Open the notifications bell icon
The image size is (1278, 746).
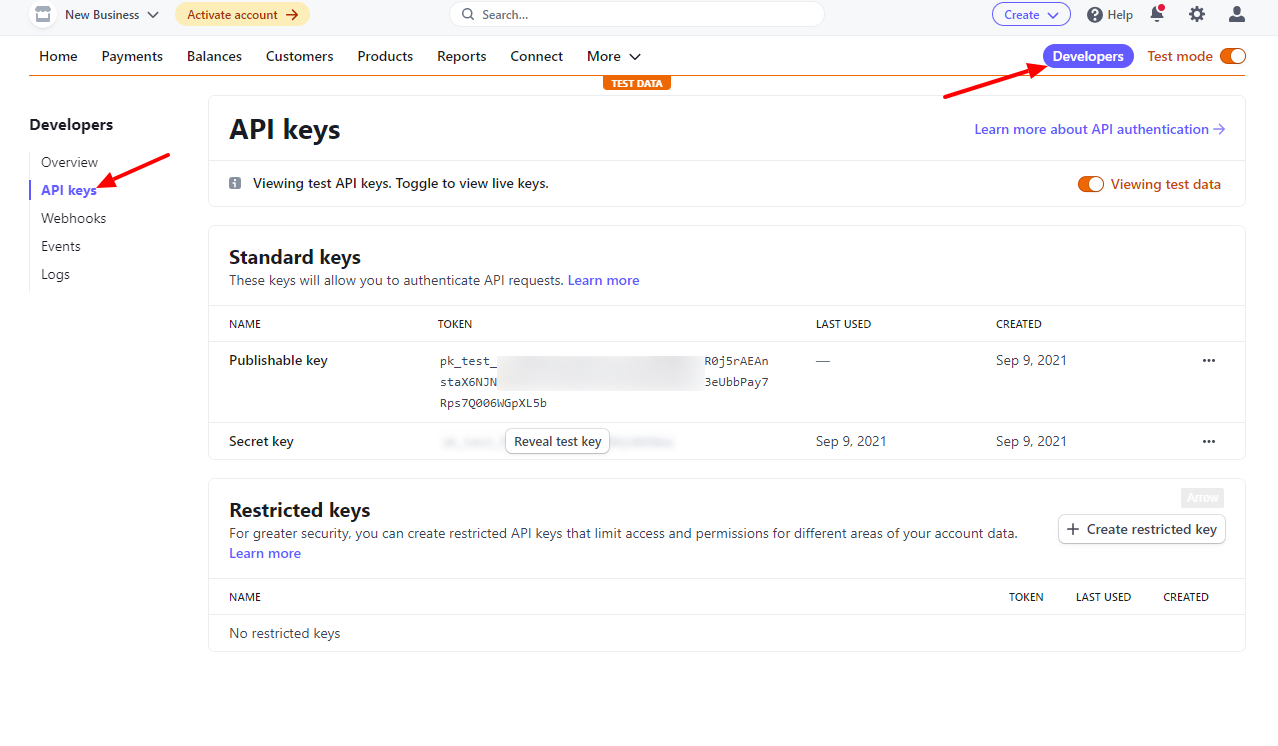coord(1157,14)
